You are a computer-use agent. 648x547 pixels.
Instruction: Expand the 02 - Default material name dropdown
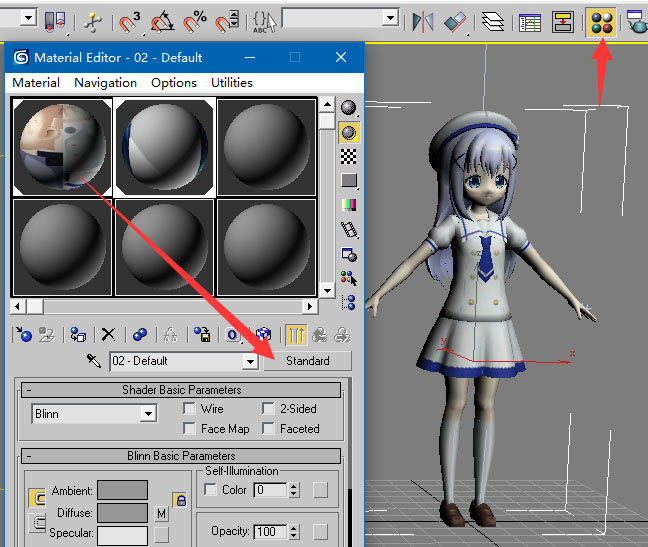coord(250,361)
